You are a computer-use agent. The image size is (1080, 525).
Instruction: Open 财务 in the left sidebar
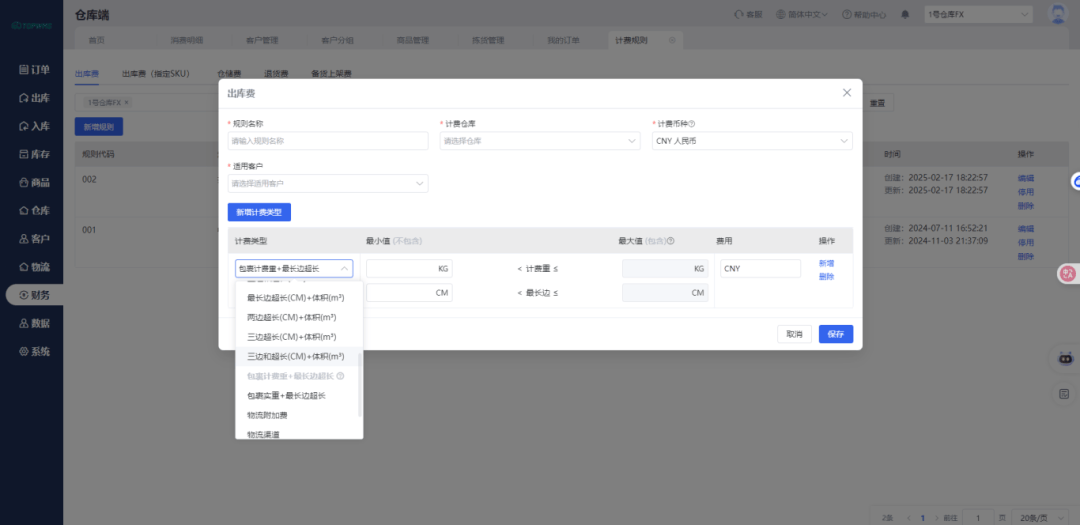[32, 294]
